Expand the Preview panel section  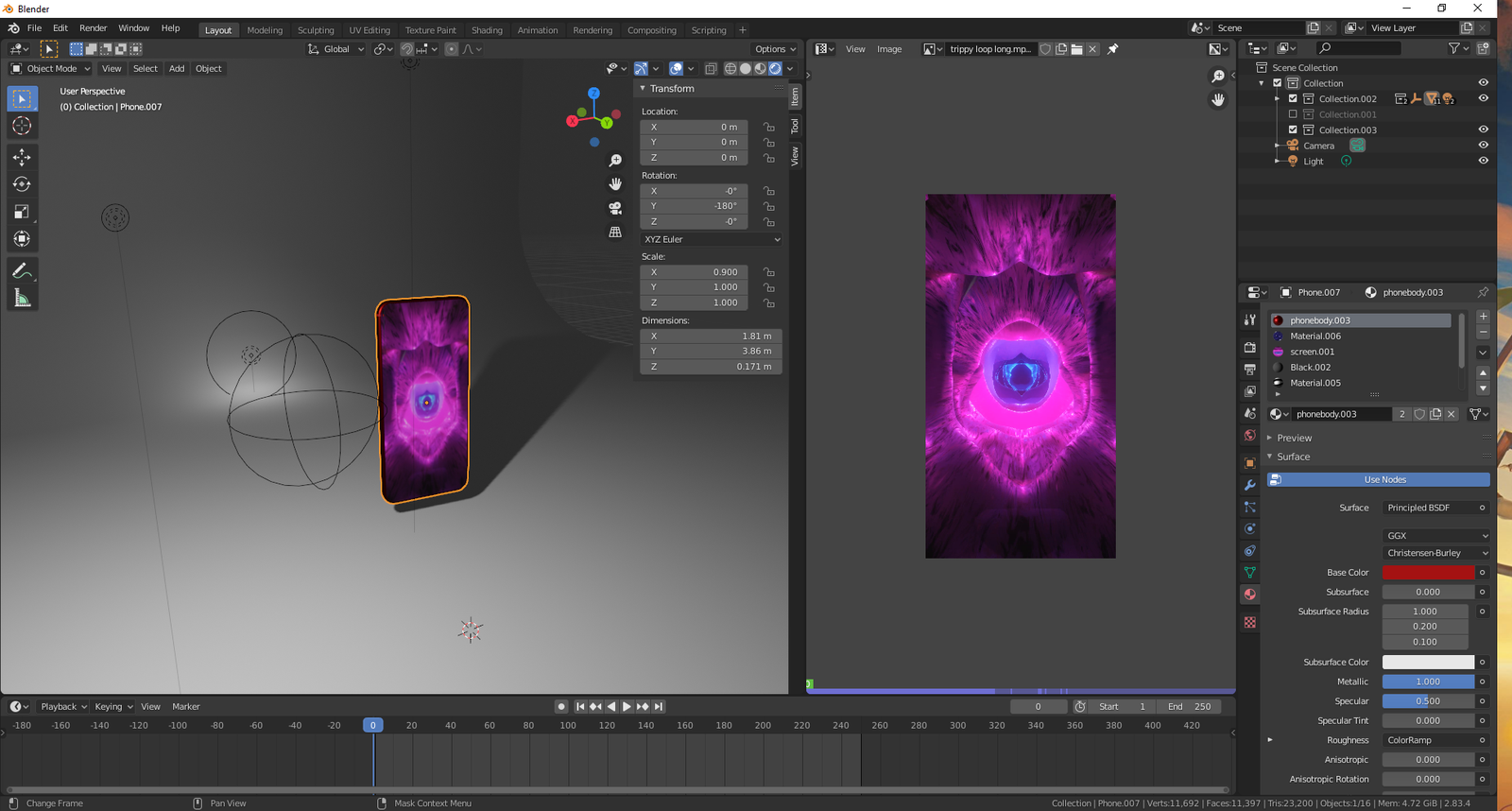coord(1294,438)
